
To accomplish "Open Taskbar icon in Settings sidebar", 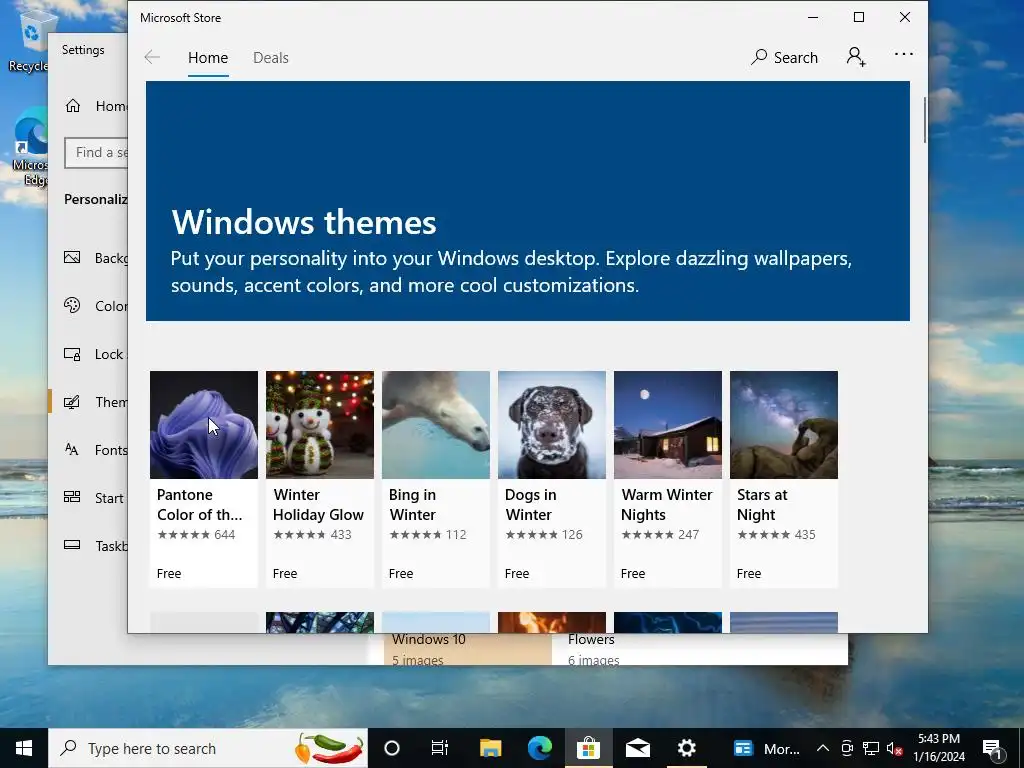I will click(72, 545).
